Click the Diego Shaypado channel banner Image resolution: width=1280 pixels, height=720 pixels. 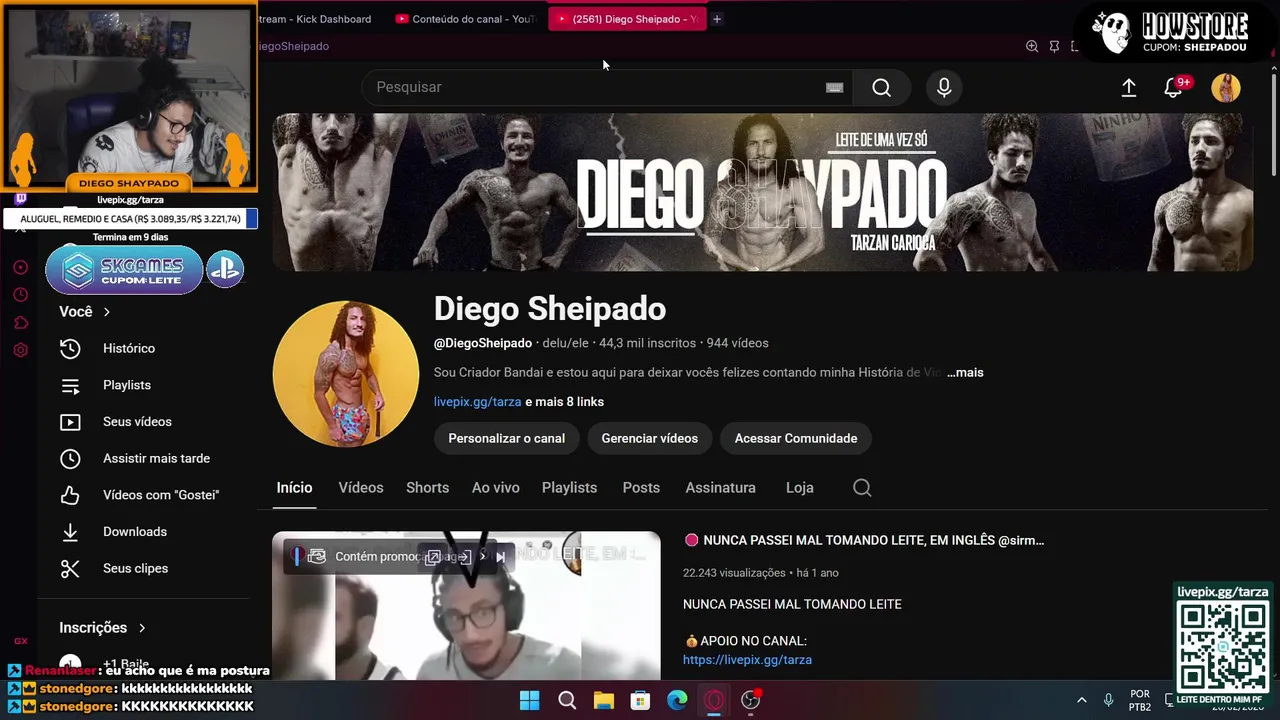[x=762, y=192]
